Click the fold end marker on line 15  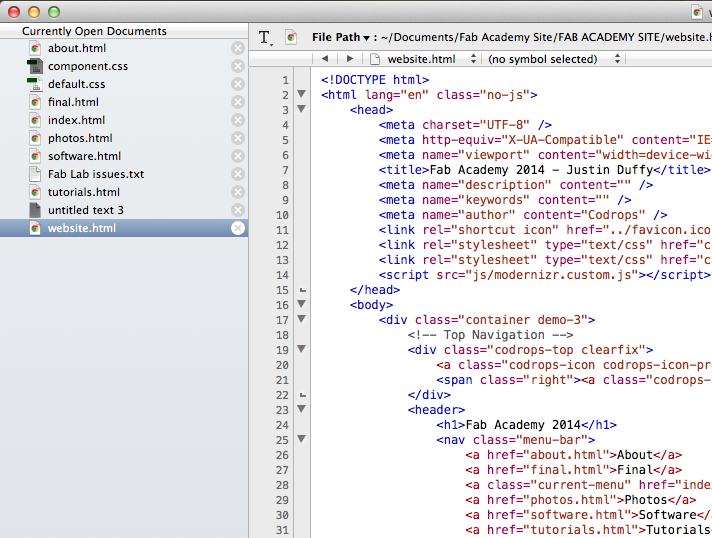coord(302,290)
